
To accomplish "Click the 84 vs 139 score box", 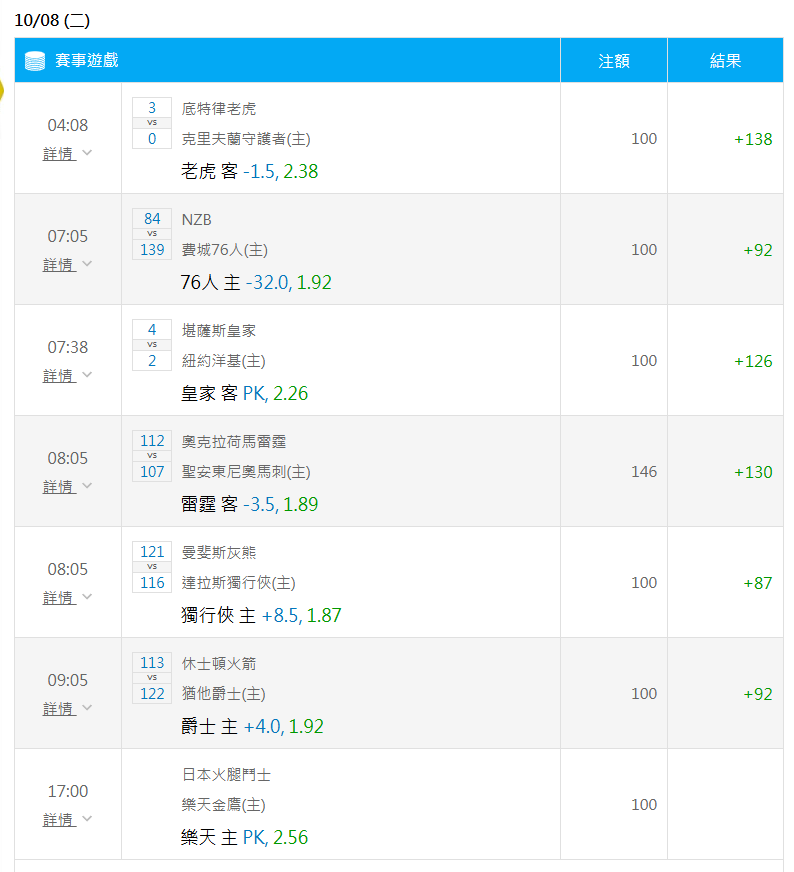I will pos(152,234).
